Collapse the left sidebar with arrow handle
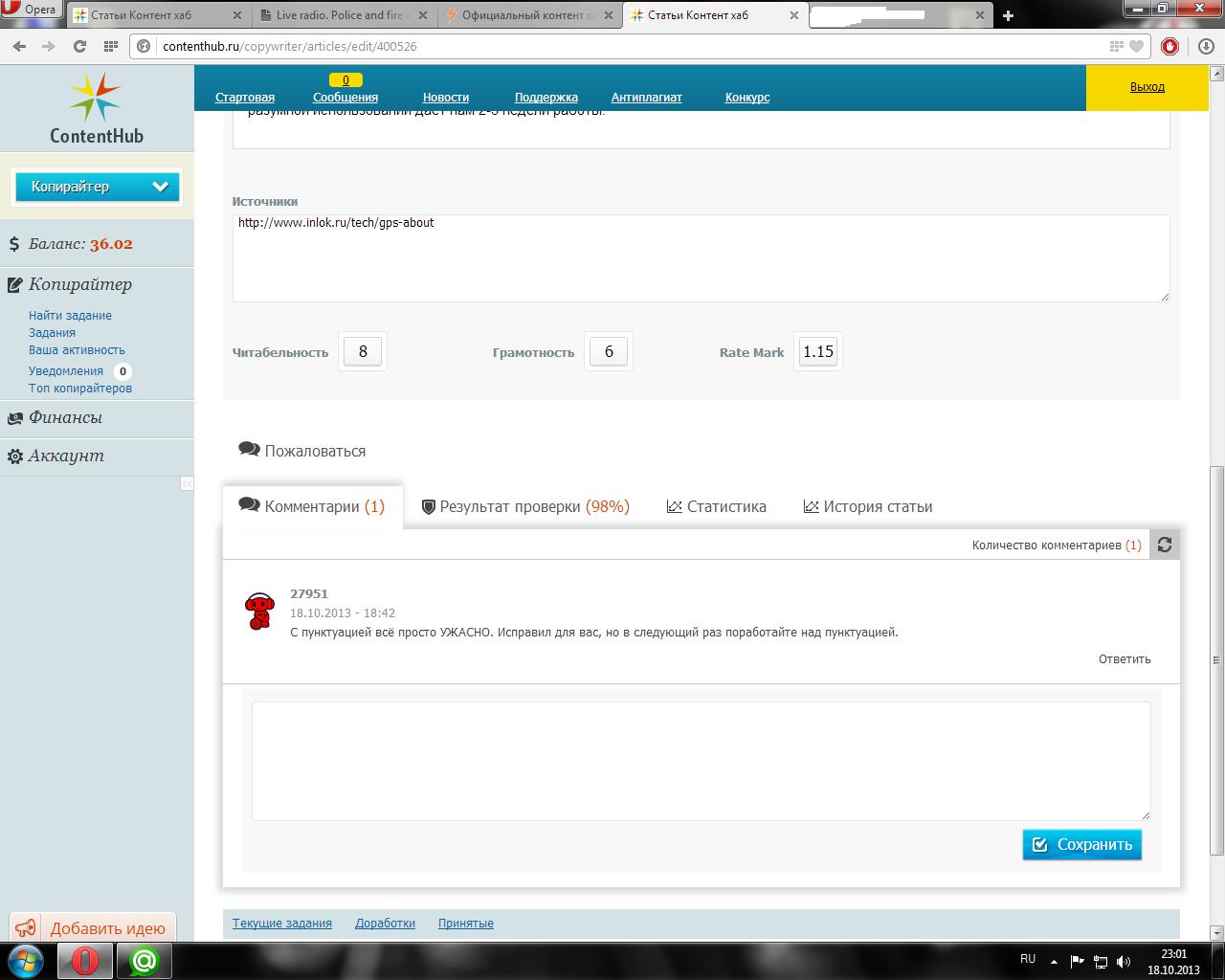The width and height of the screenshot is (1225, 980). (187, 483)
